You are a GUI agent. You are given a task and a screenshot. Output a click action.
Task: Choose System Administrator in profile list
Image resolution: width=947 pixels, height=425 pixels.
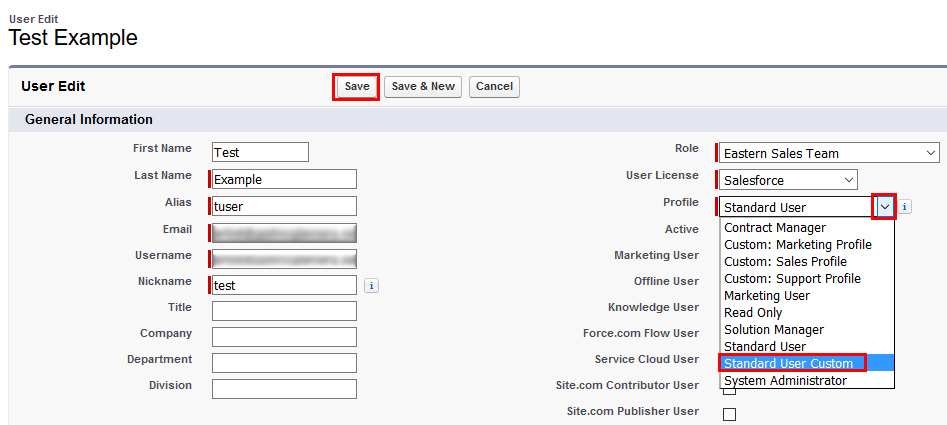point(785,380)
